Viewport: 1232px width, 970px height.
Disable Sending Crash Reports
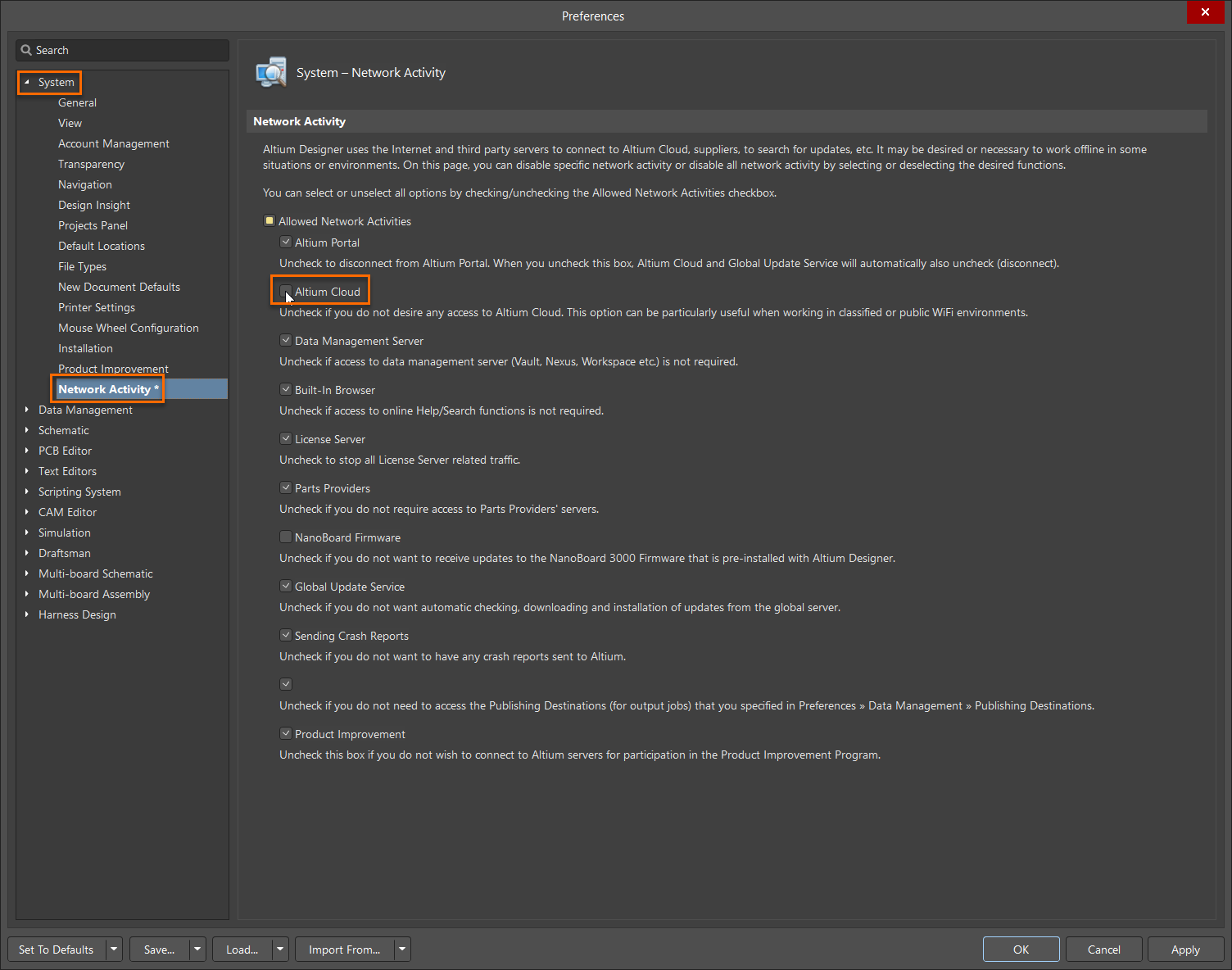286,635
